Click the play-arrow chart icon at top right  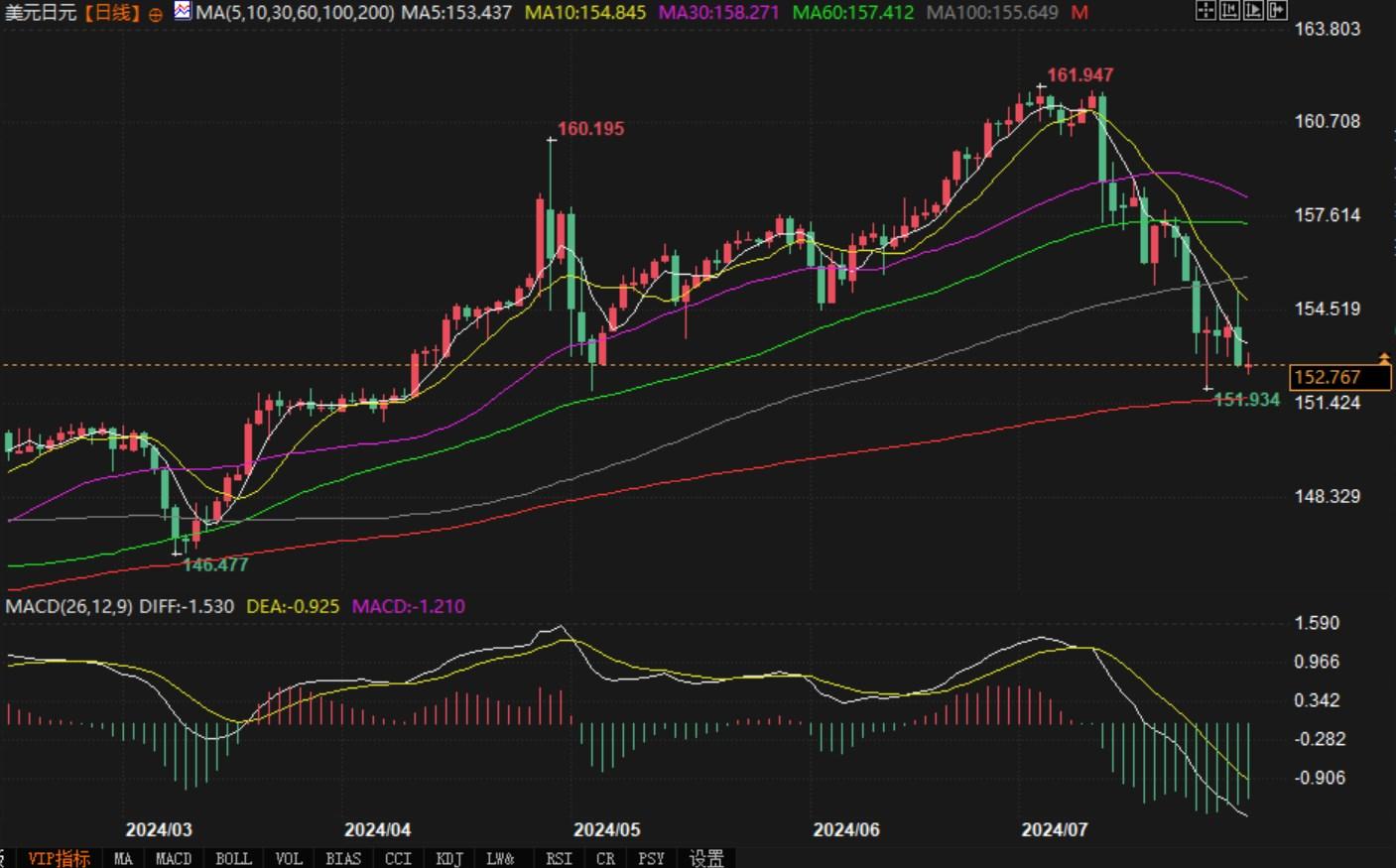(x=1253, y=11)
